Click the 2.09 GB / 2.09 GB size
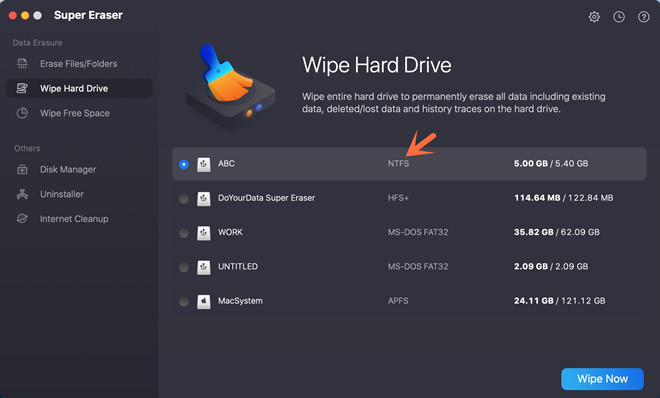This screenshot has width=660, height=398. tap(551, 266)
